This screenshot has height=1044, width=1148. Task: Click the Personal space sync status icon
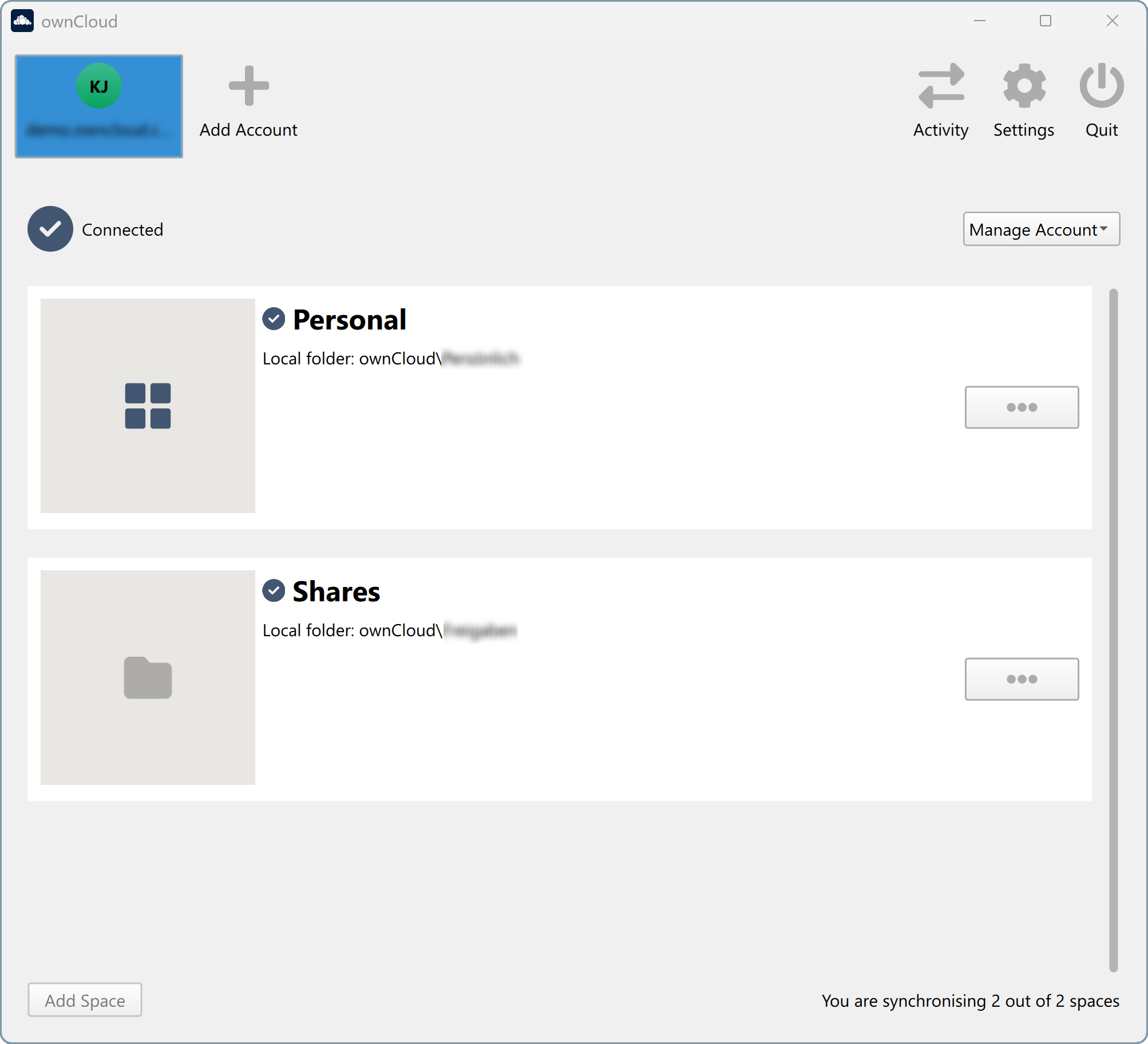click(274, 319)
